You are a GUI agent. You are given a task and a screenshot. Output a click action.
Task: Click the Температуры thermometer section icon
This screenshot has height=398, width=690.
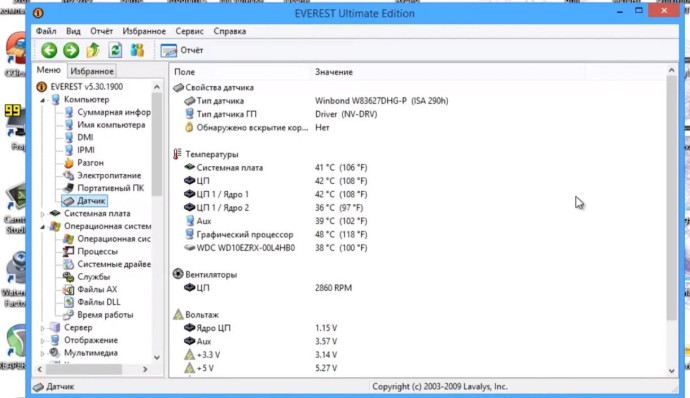(x=177, y=154)
